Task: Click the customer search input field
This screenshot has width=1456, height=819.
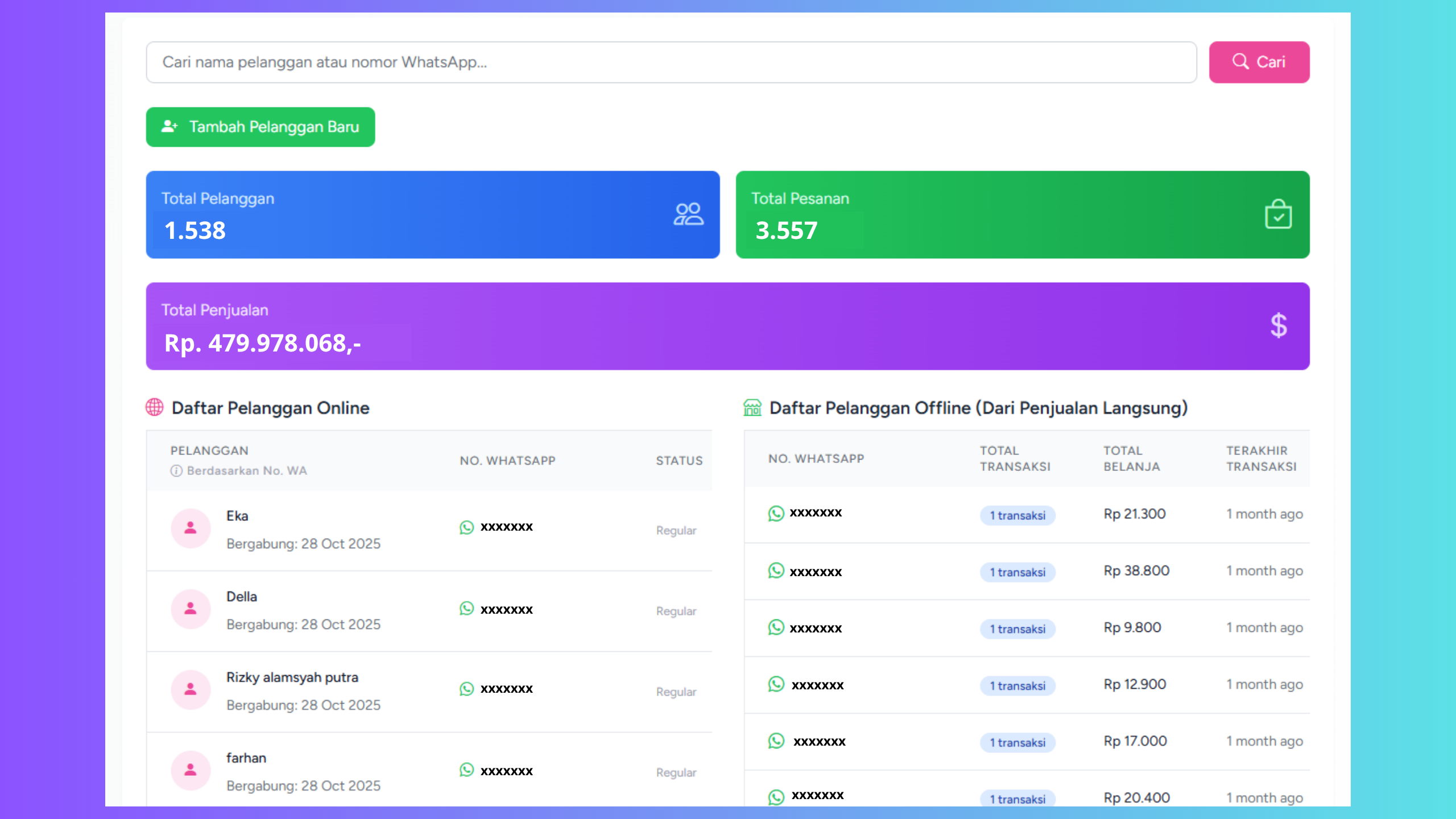Action: point(671,62)
